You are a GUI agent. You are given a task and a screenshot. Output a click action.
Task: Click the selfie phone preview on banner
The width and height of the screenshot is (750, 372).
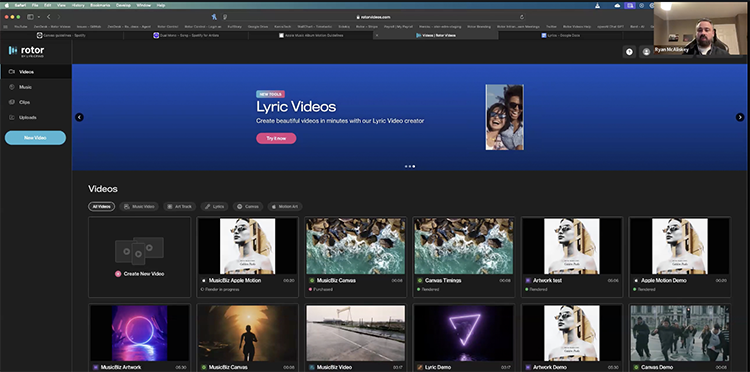click(x=505, y=117)
